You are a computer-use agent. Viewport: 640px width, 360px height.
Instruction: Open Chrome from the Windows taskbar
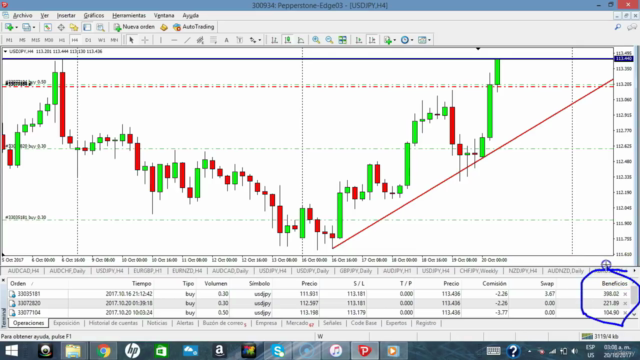click(103, 351)
